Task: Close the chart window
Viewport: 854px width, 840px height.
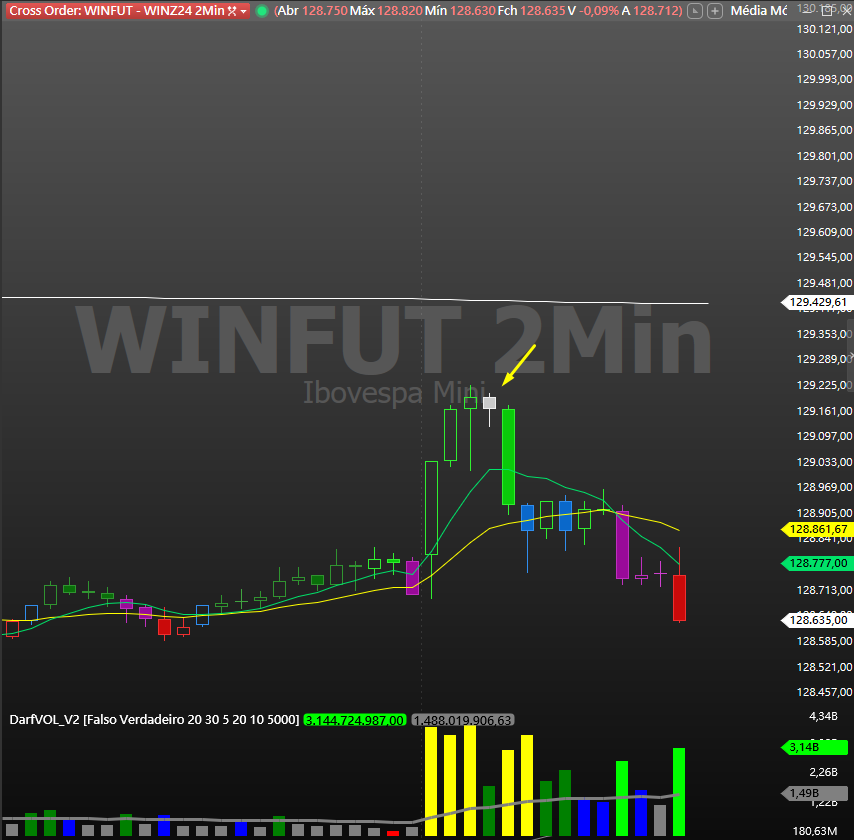Action: tap(845, 10)
